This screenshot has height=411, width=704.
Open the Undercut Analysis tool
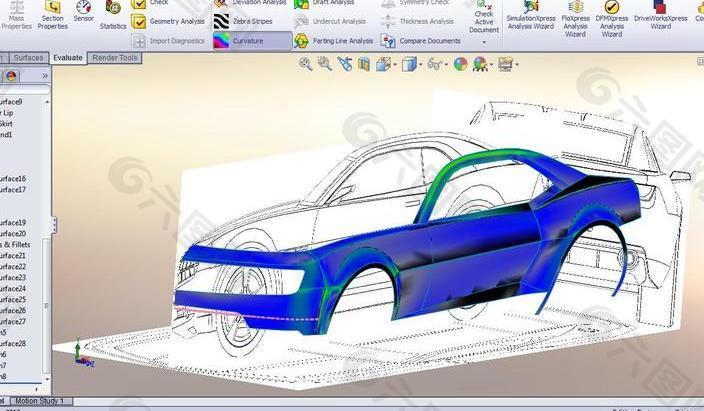(330, 21)
